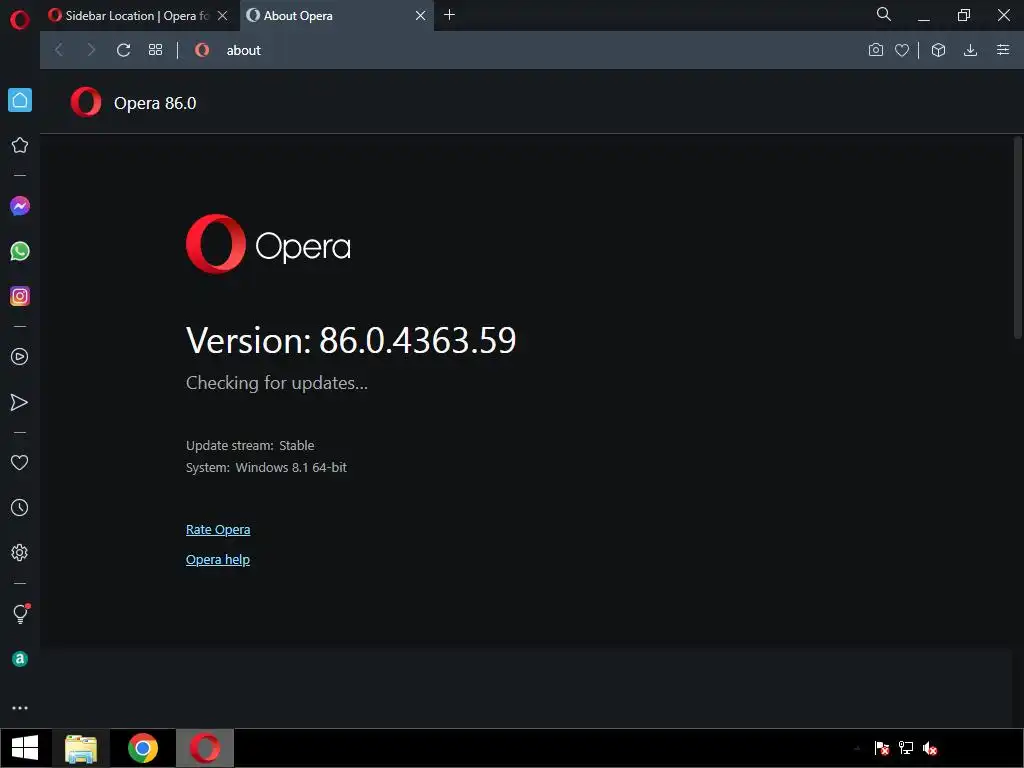This screenshot has height=768, width=1024.
Task: Open the Windows Start button
Action: (25, 748)
